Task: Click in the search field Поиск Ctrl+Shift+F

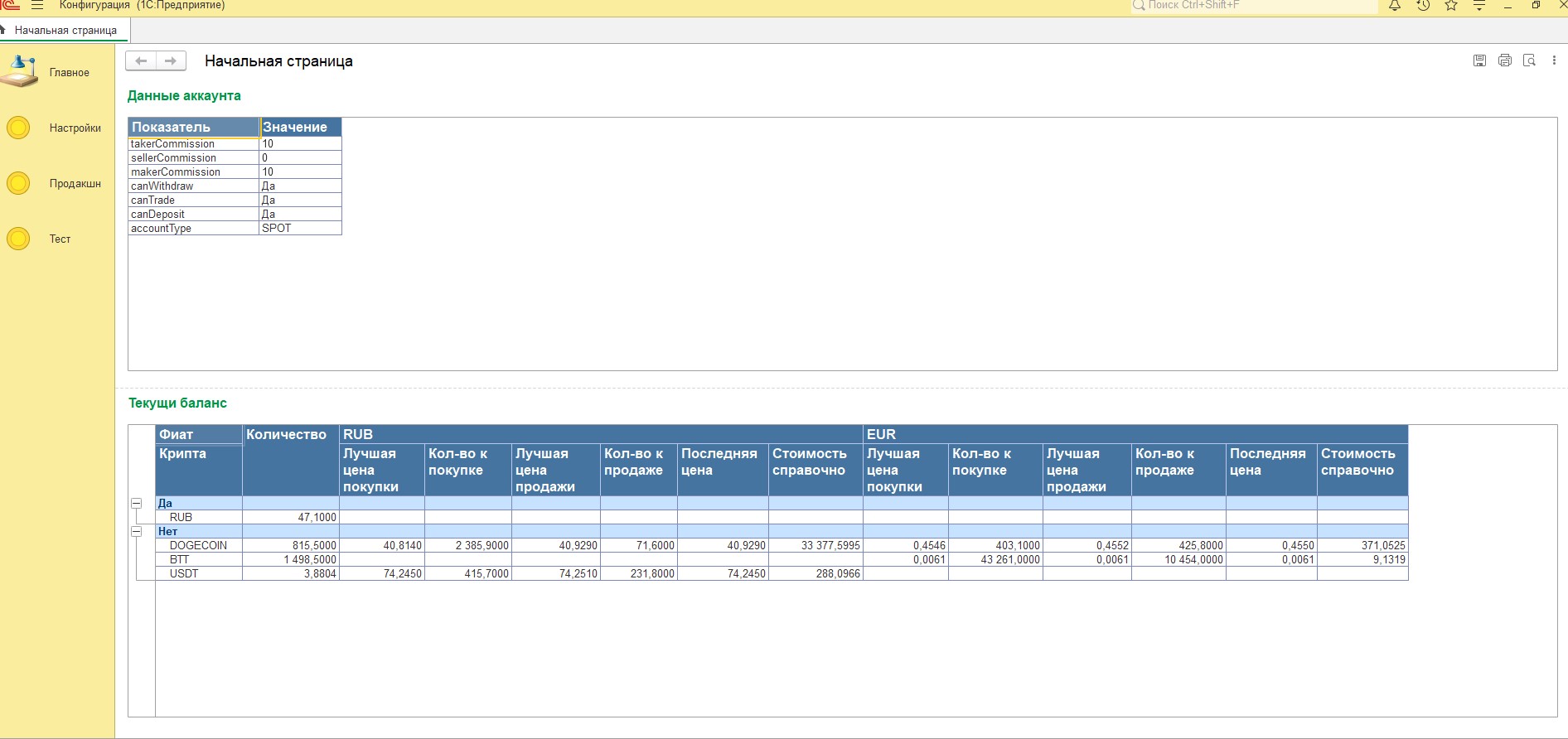Action: (1254, 5)
